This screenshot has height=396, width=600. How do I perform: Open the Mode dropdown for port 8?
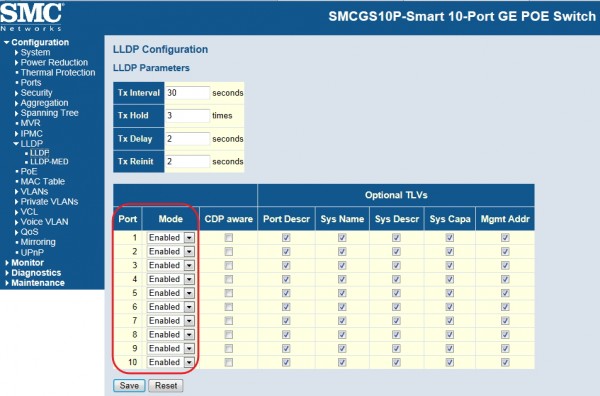tap(171, 334)
